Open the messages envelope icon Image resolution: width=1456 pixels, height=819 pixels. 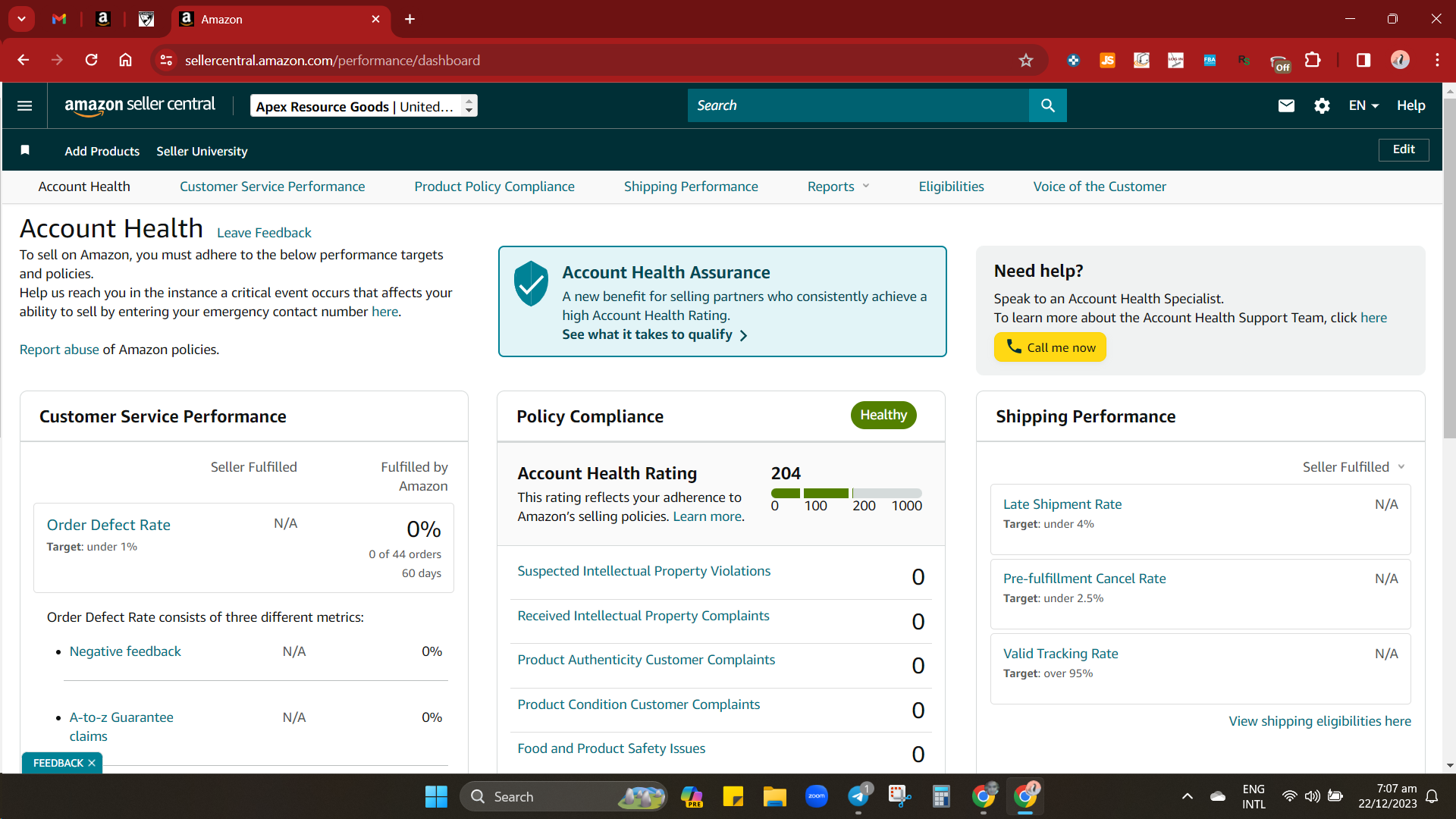tap(1286, 105)
